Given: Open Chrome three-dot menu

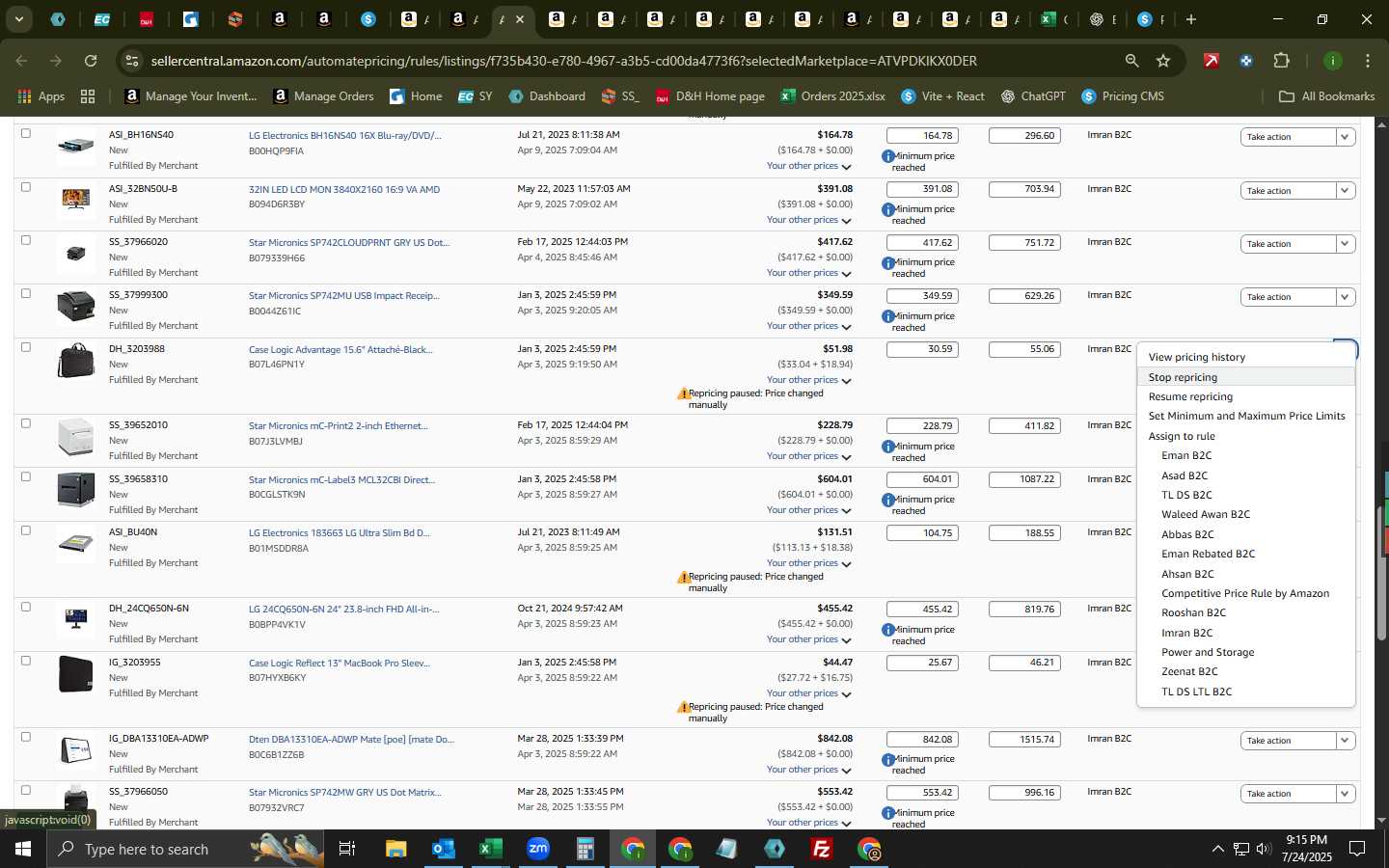Looking at the screenshot, I should pyautogui.click(x=1367, y=61).
